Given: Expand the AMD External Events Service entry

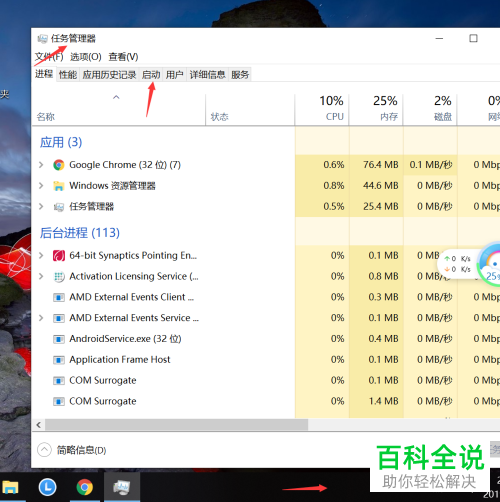Looking at the screenshot, I should [41, 318].
